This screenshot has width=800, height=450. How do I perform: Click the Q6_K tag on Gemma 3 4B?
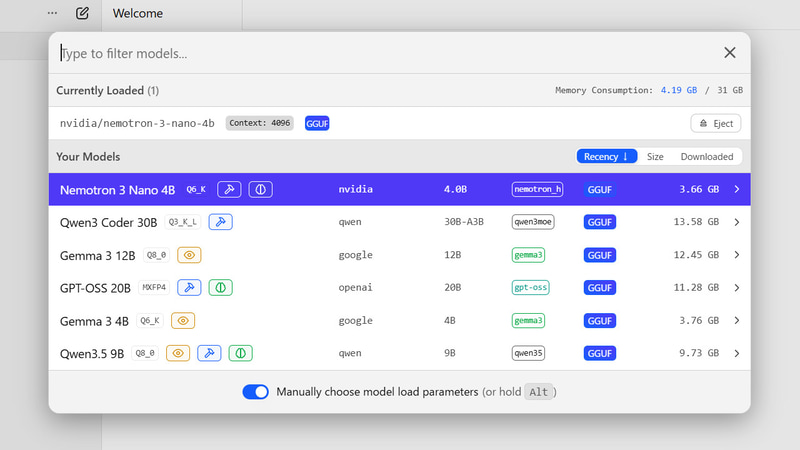[150, 320]
